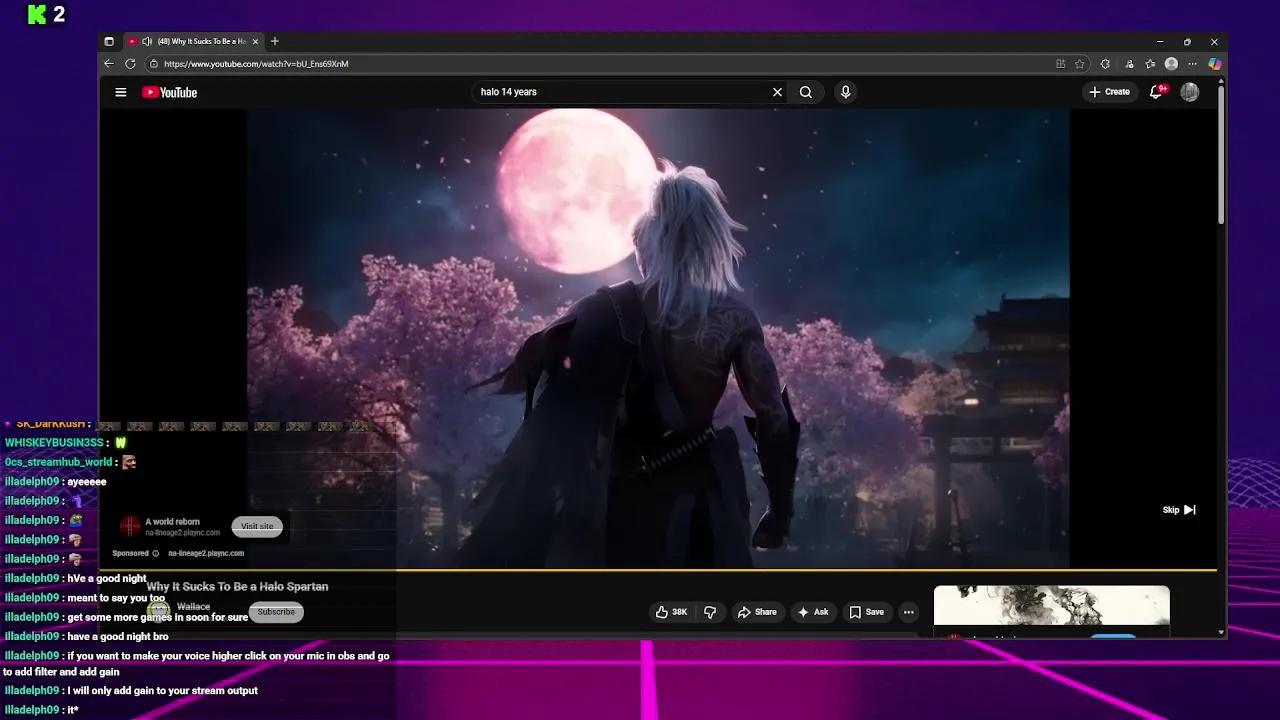Open YouTube notifications bell
The height and width of the screenshot is (720, 1280).
tap(1157, 91)
